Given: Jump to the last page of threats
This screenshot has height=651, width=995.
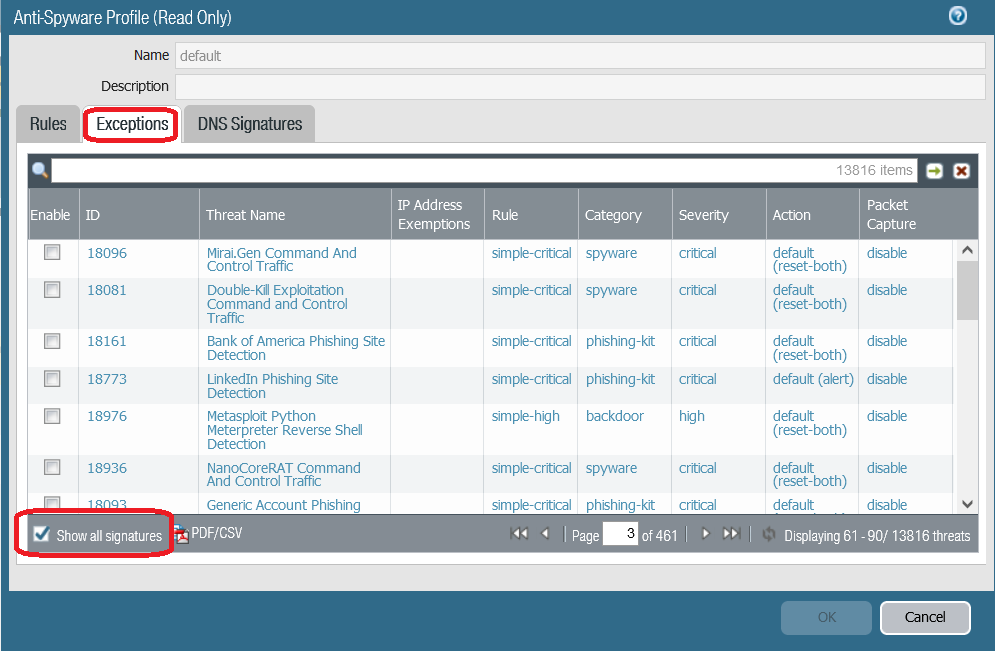Looking at the screenshot, I should tap(731, 534).
